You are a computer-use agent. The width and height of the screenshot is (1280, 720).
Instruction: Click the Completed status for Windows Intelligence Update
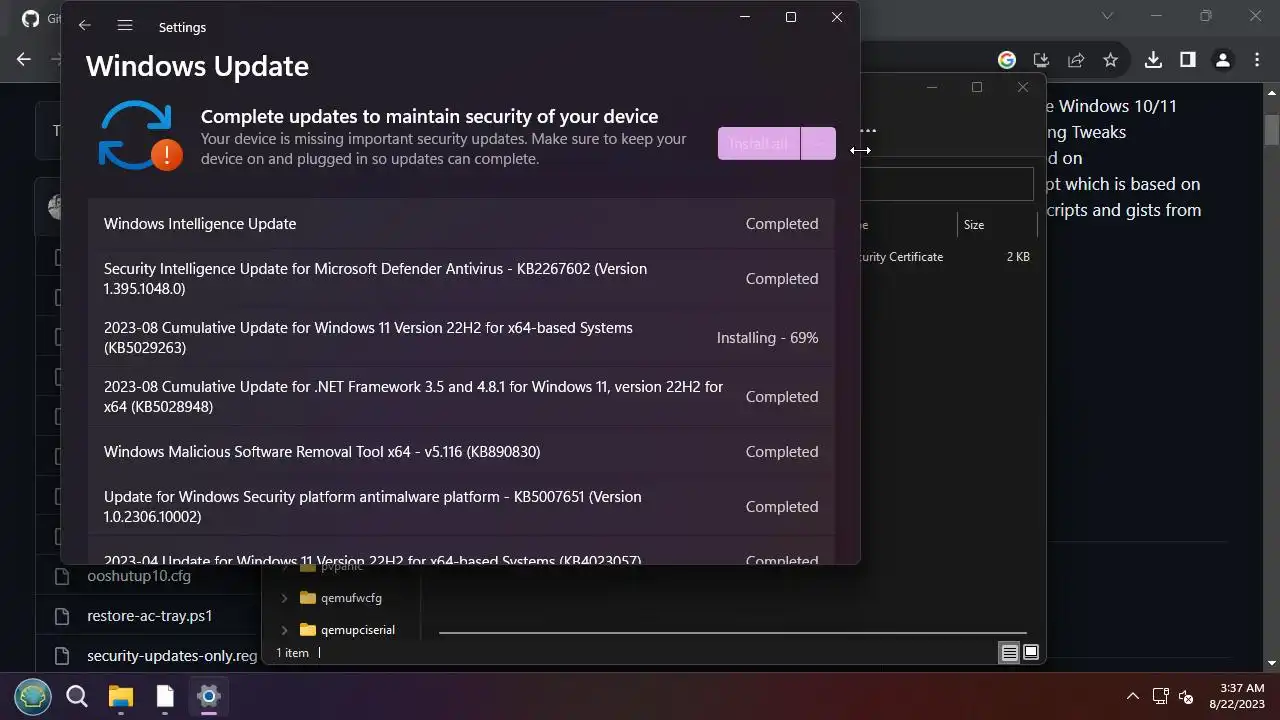[x=782, y=224]
